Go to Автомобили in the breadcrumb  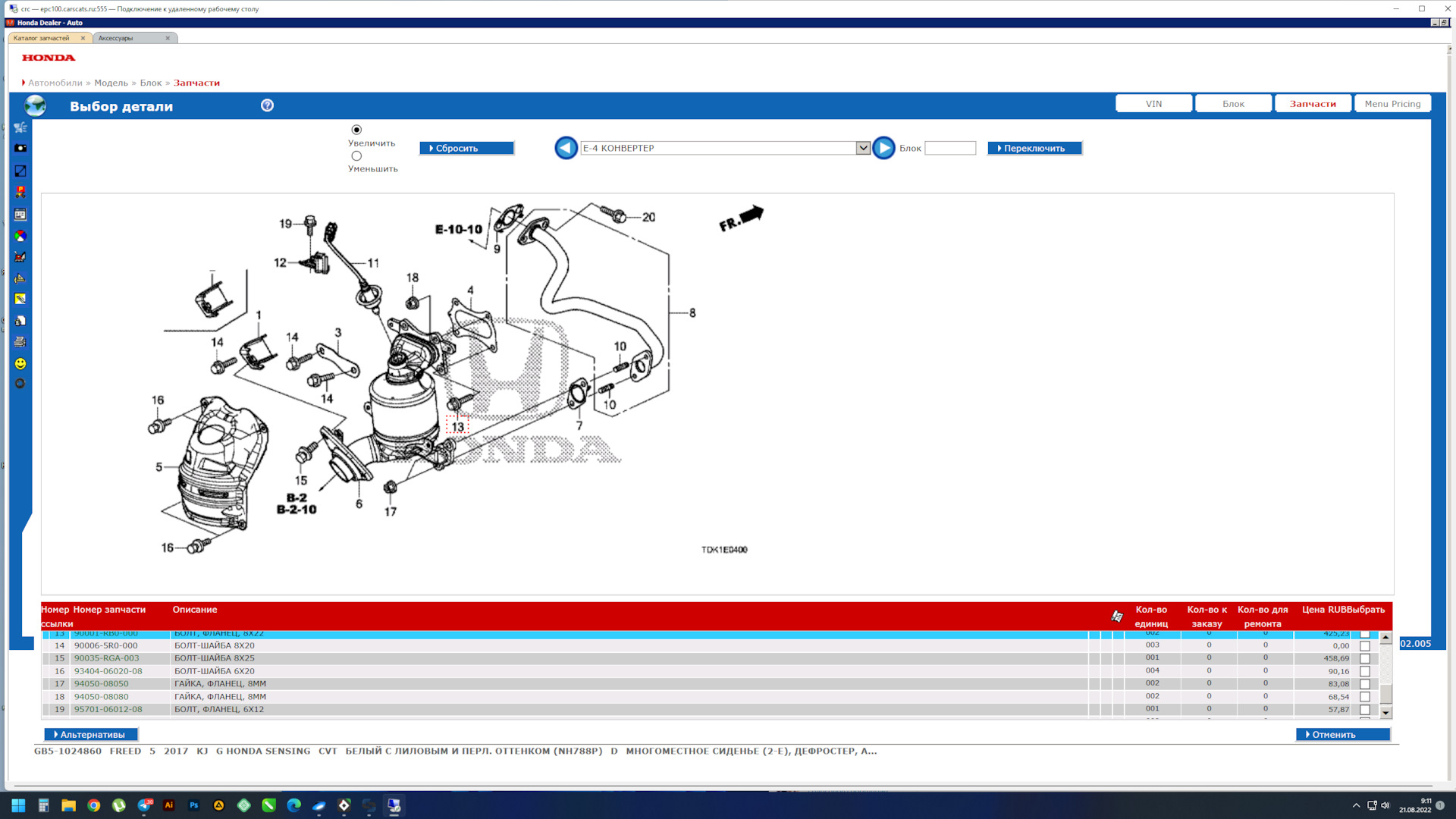pos(55,83)
